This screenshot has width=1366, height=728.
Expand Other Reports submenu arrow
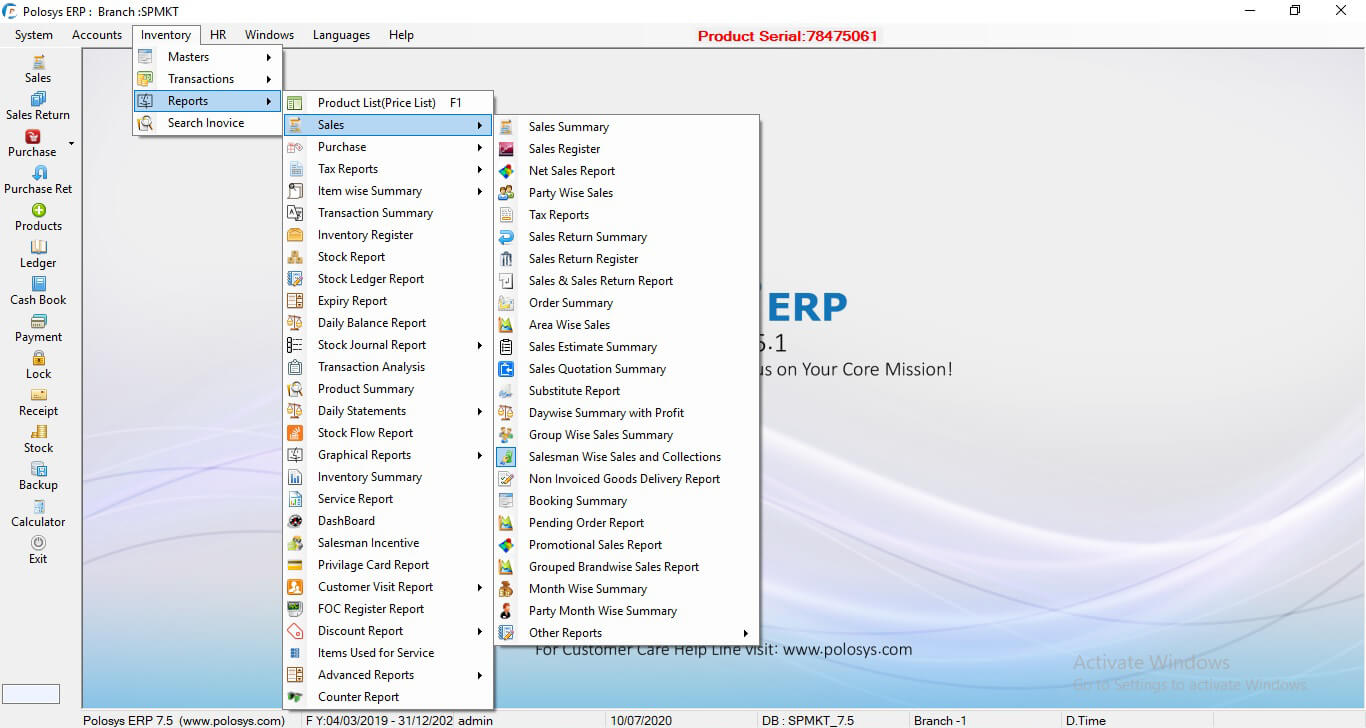[x=746, y=633]
